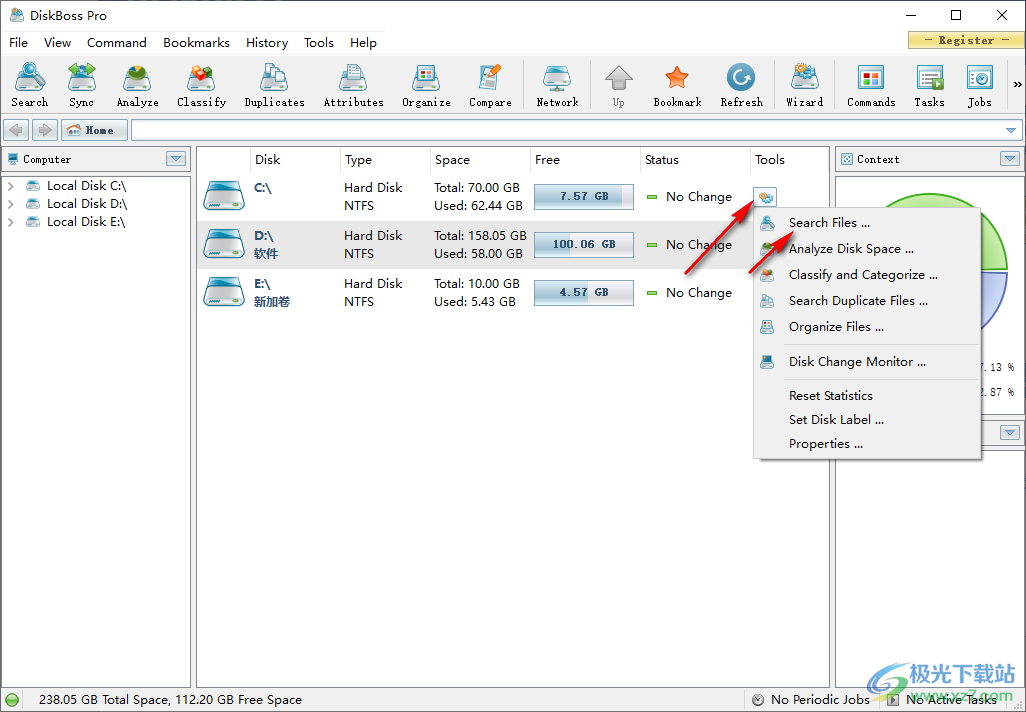Open dropdown of lower right panel
The height and width of the screenshot is (712, 1026).
coord(1010,433)
